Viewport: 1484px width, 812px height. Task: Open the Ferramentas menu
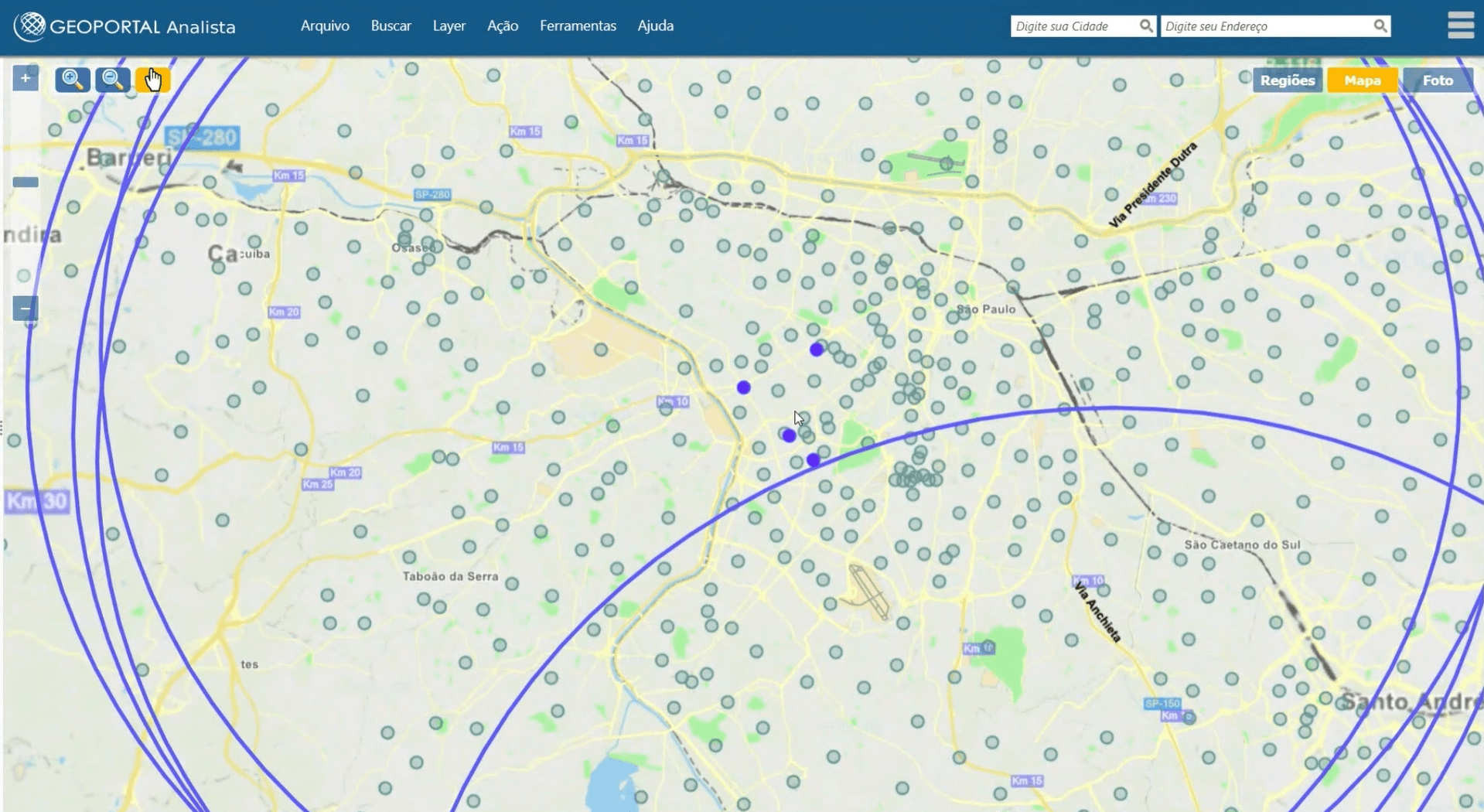pos(578,26)
